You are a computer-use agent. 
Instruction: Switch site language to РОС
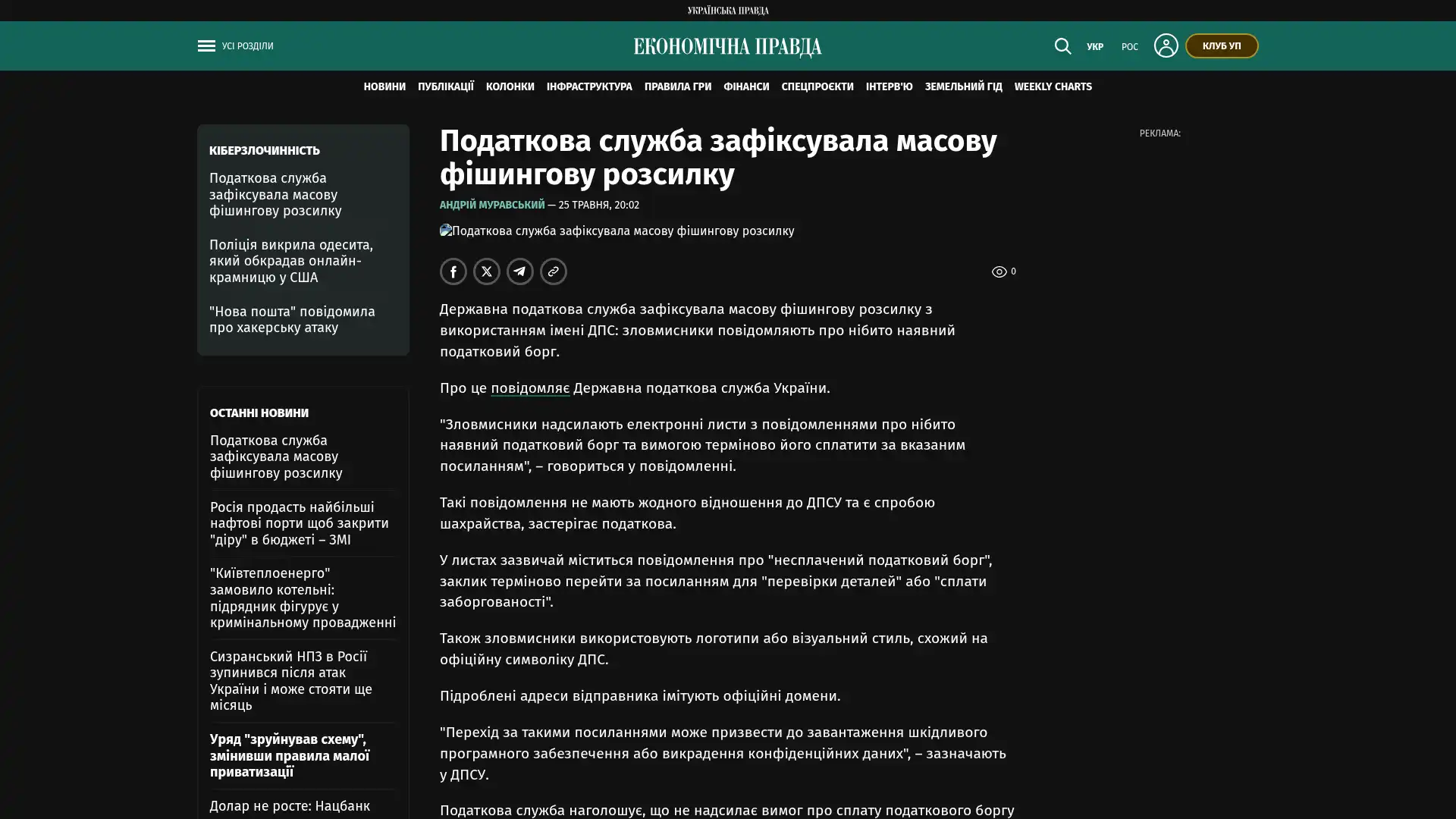(1129, 47)
